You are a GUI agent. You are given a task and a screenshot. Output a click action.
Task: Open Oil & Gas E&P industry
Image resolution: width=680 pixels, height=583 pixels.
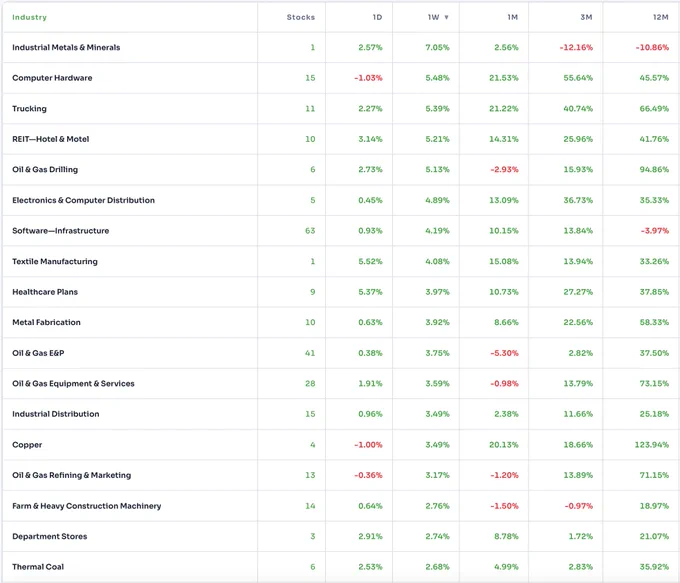click(x=38, y=353)
